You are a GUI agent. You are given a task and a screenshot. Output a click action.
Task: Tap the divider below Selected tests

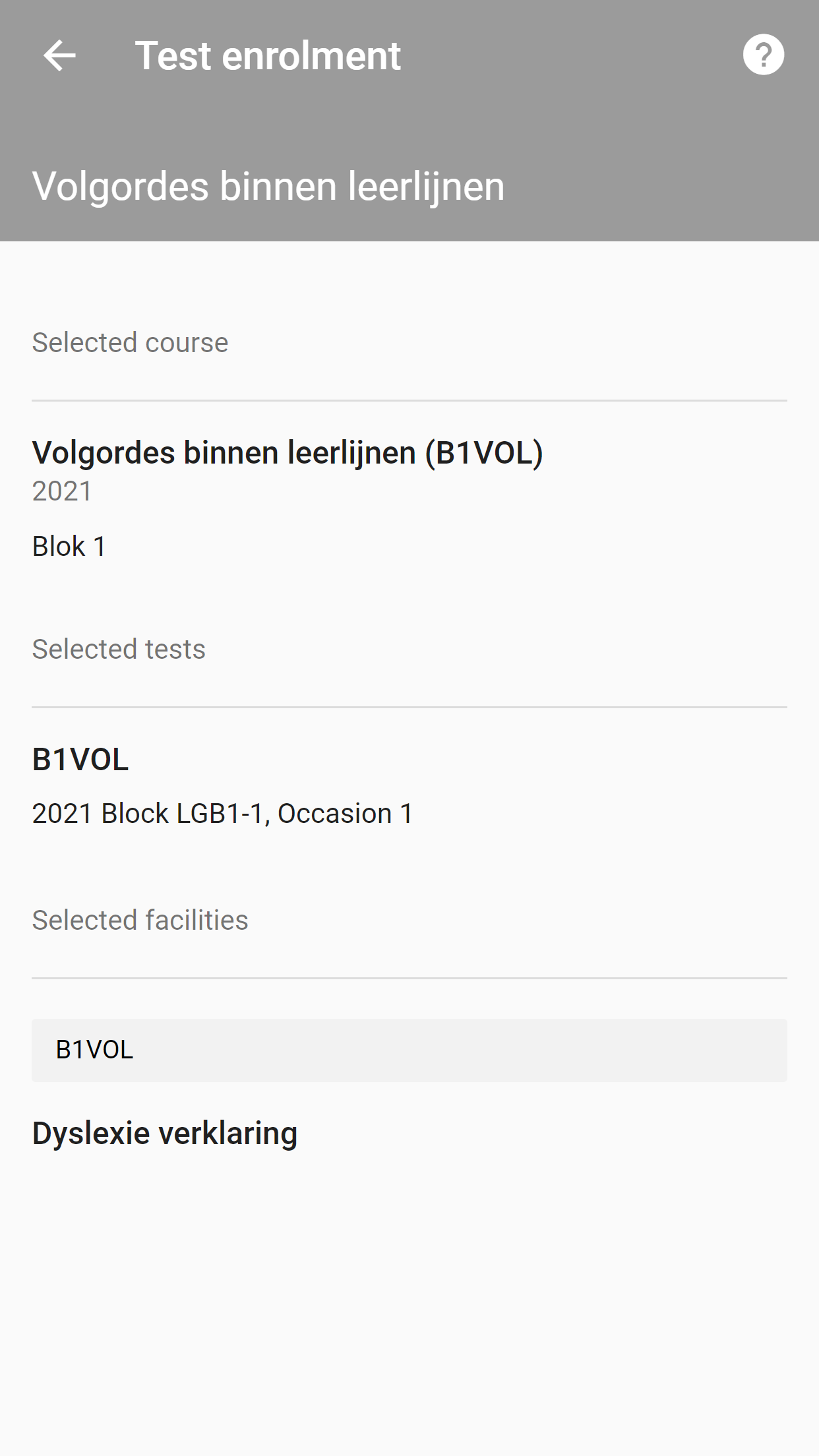coord(409,707)
